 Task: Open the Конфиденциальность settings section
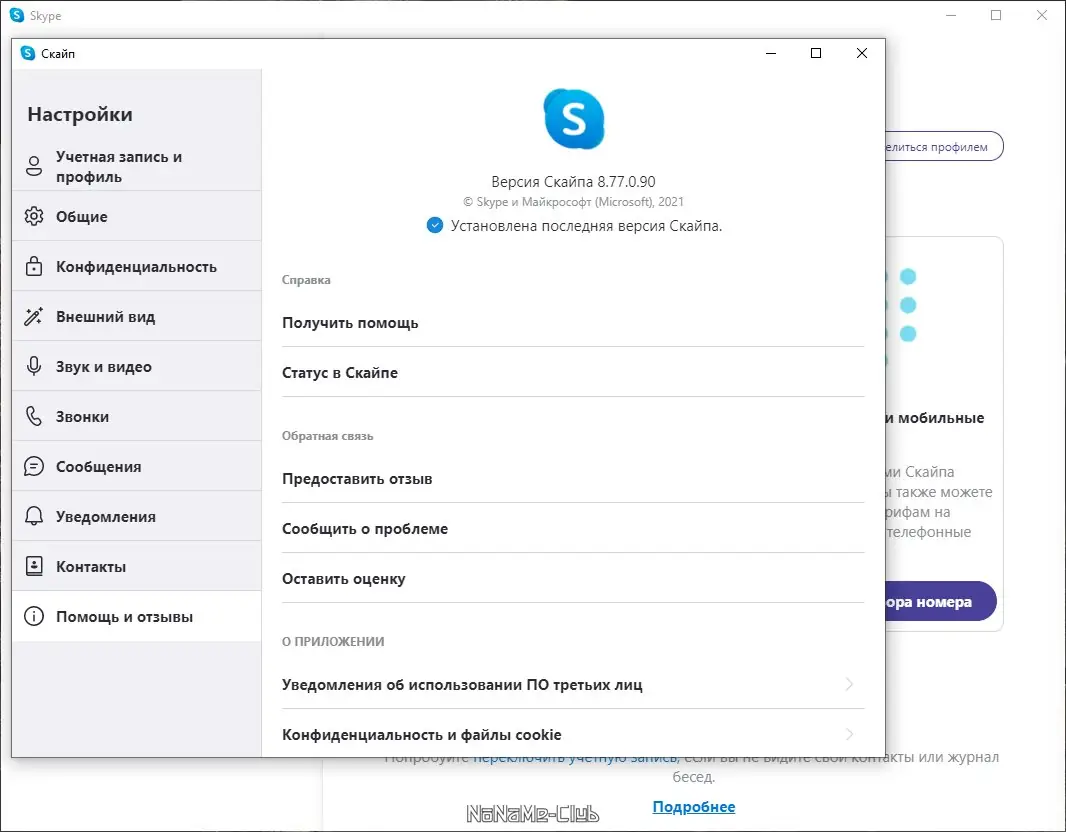click(x=137, y=266)
